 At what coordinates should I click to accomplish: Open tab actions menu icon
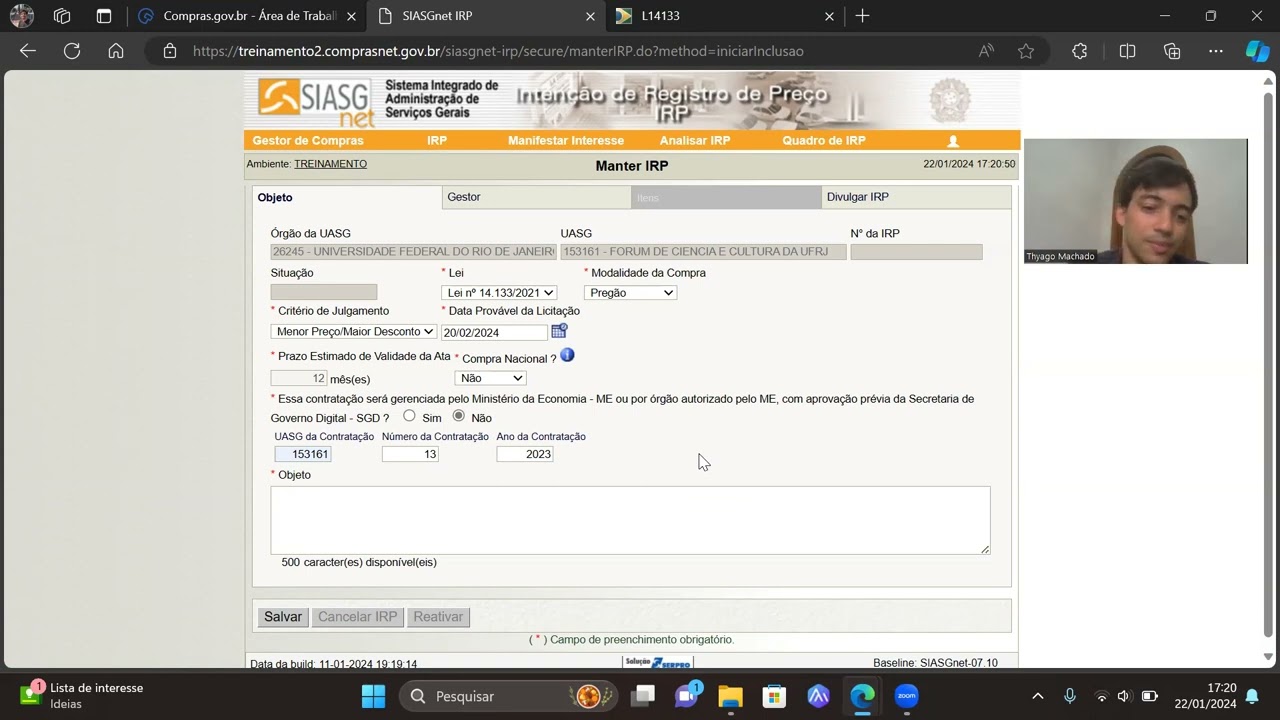[x=104, y=16]
